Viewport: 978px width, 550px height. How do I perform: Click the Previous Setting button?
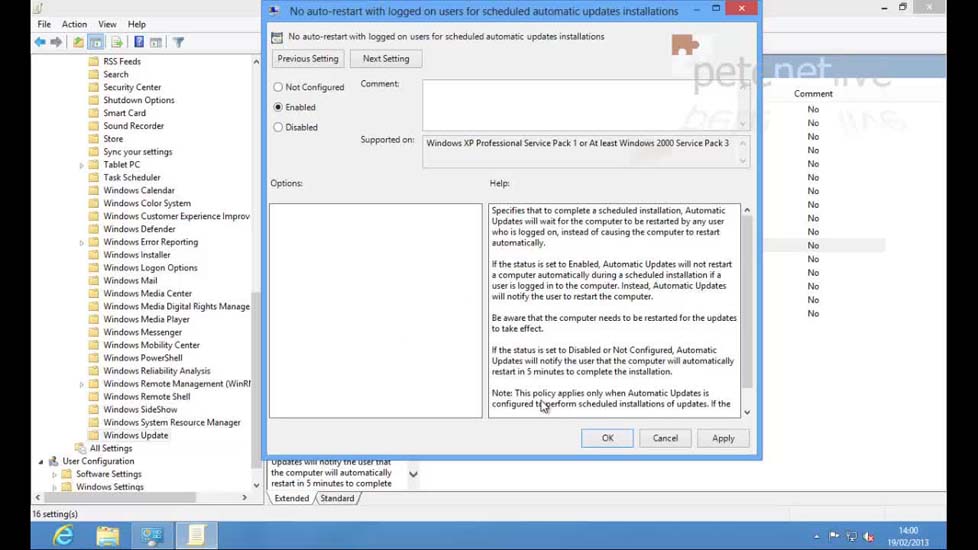[x=308, y=59]
